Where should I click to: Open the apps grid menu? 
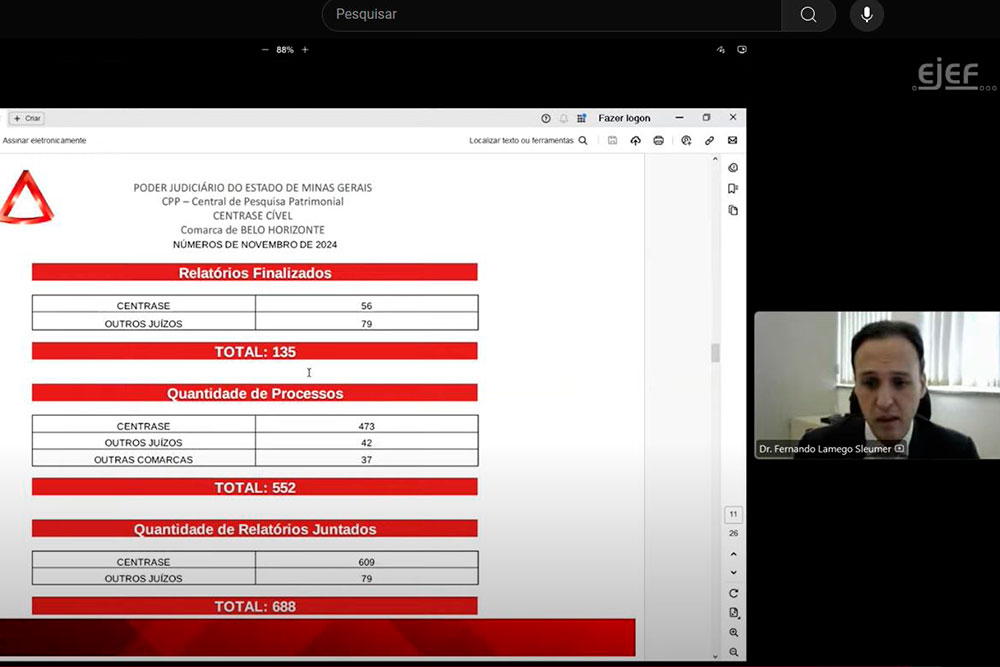tap(582, 118)
